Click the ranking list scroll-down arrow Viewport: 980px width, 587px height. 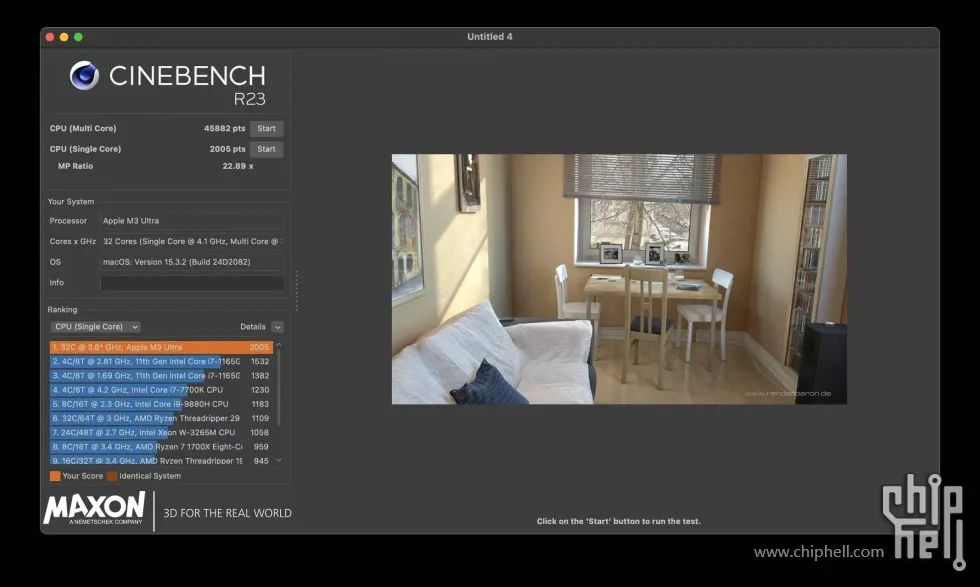click(x=279, y=461)
